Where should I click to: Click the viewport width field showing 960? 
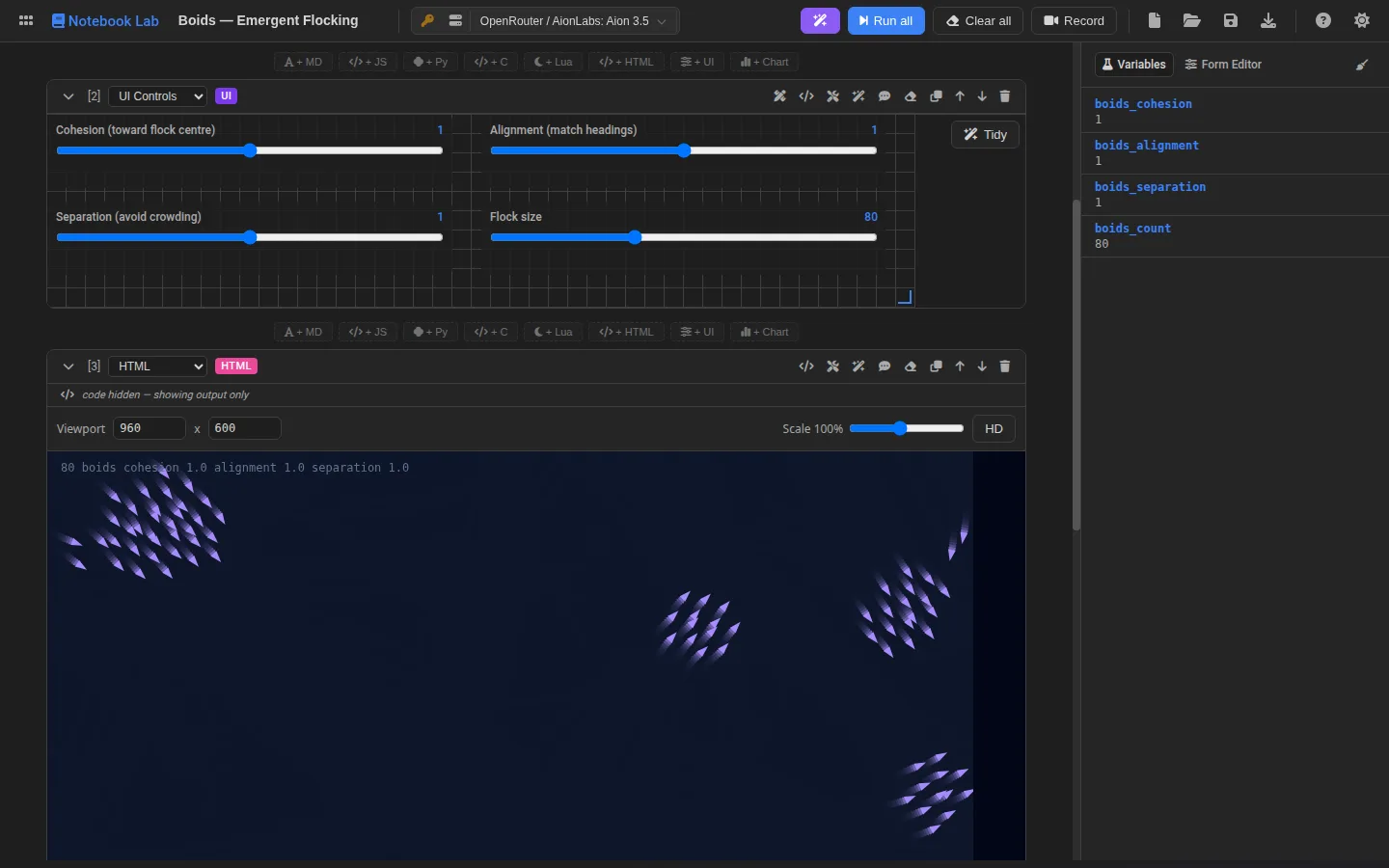pyautogui.click(x=150, y=428)
